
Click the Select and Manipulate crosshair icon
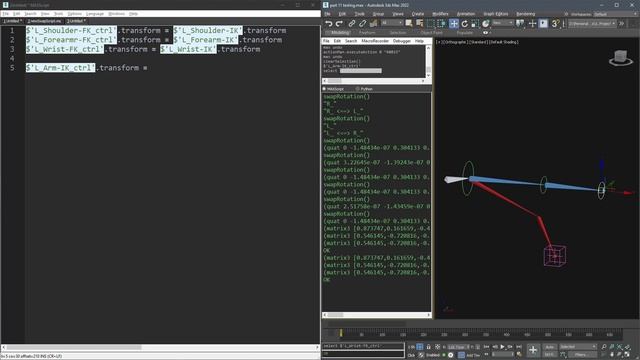[532, 24]
